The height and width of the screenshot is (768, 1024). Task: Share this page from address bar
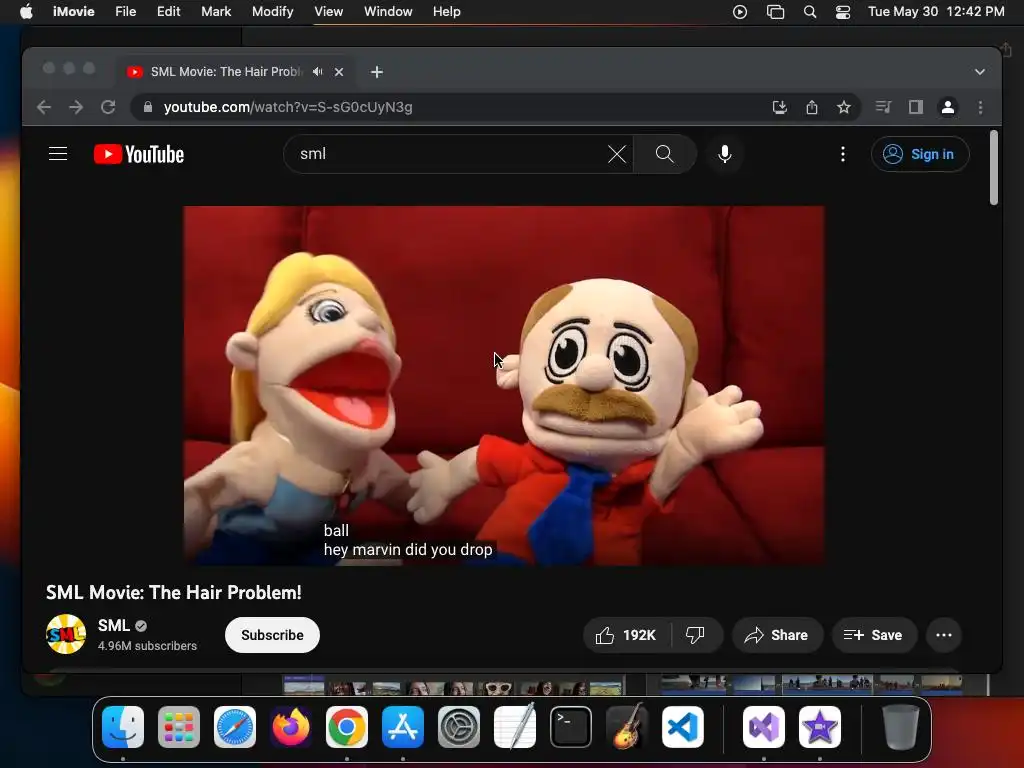coord(812,107)
